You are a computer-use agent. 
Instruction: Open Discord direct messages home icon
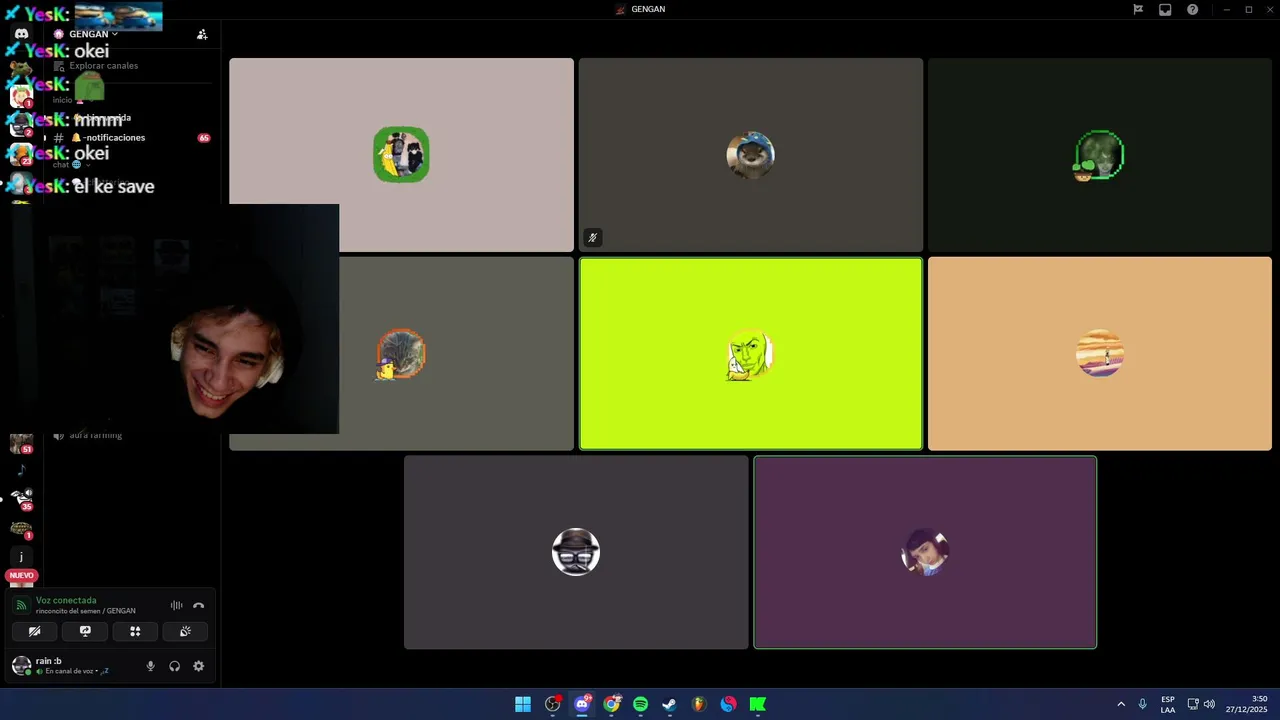pos(21,34)
